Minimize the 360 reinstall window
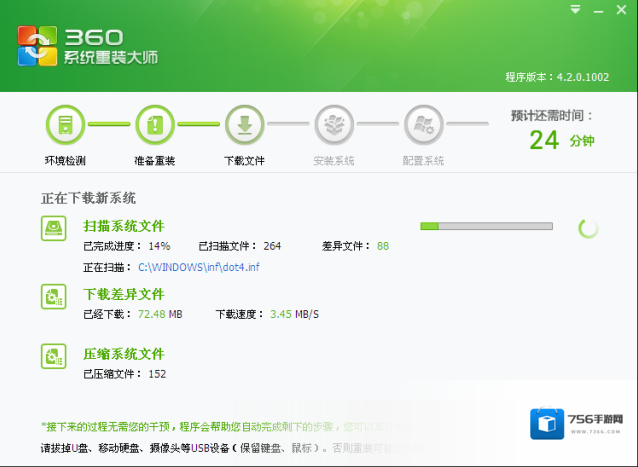638x467 pixels. coord(597,9)
